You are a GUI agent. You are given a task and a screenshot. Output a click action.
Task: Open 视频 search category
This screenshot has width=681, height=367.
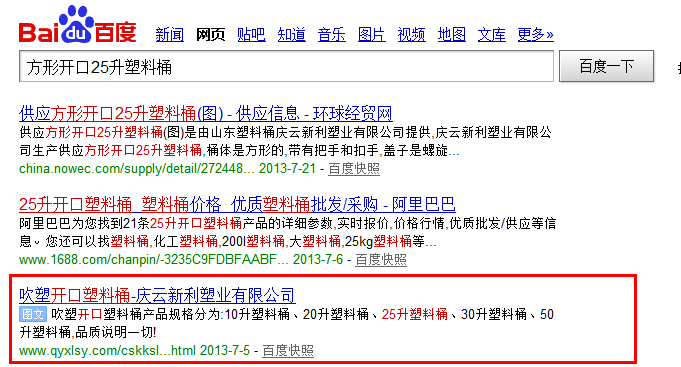[x=411, y=34]
